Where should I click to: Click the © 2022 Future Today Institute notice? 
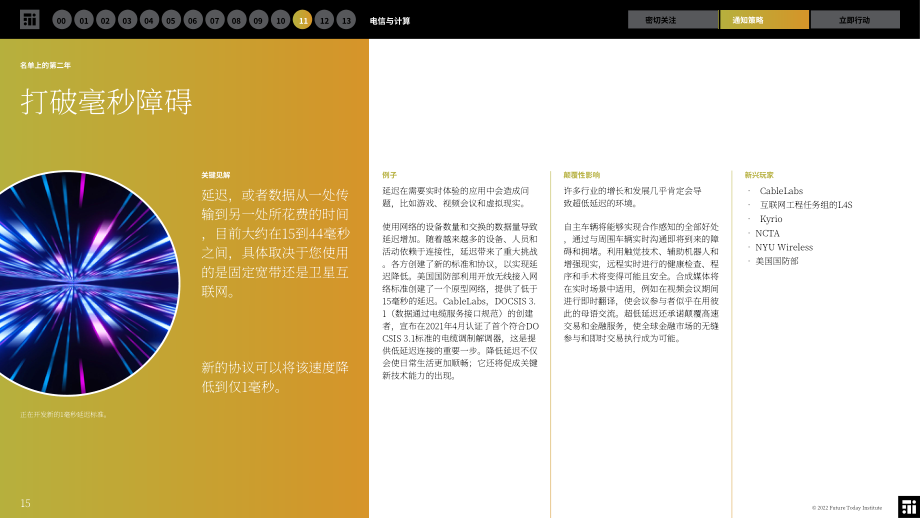[847, 507]
